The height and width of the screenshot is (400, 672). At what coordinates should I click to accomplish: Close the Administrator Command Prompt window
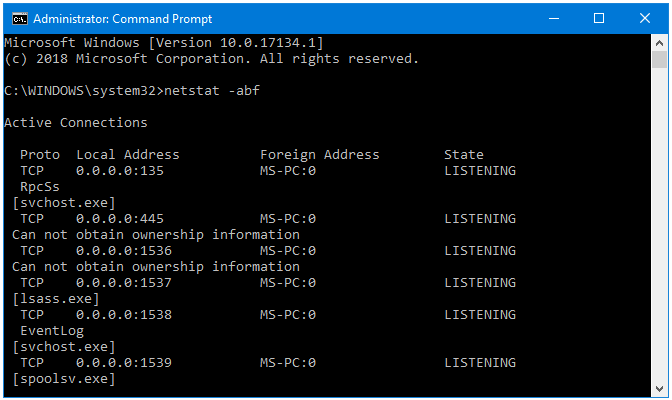coord(645,18)
